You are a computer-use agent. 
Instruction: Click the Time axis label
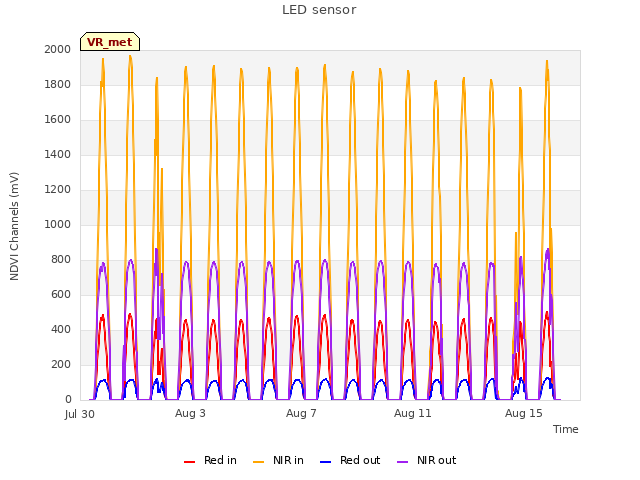[566, 429]
